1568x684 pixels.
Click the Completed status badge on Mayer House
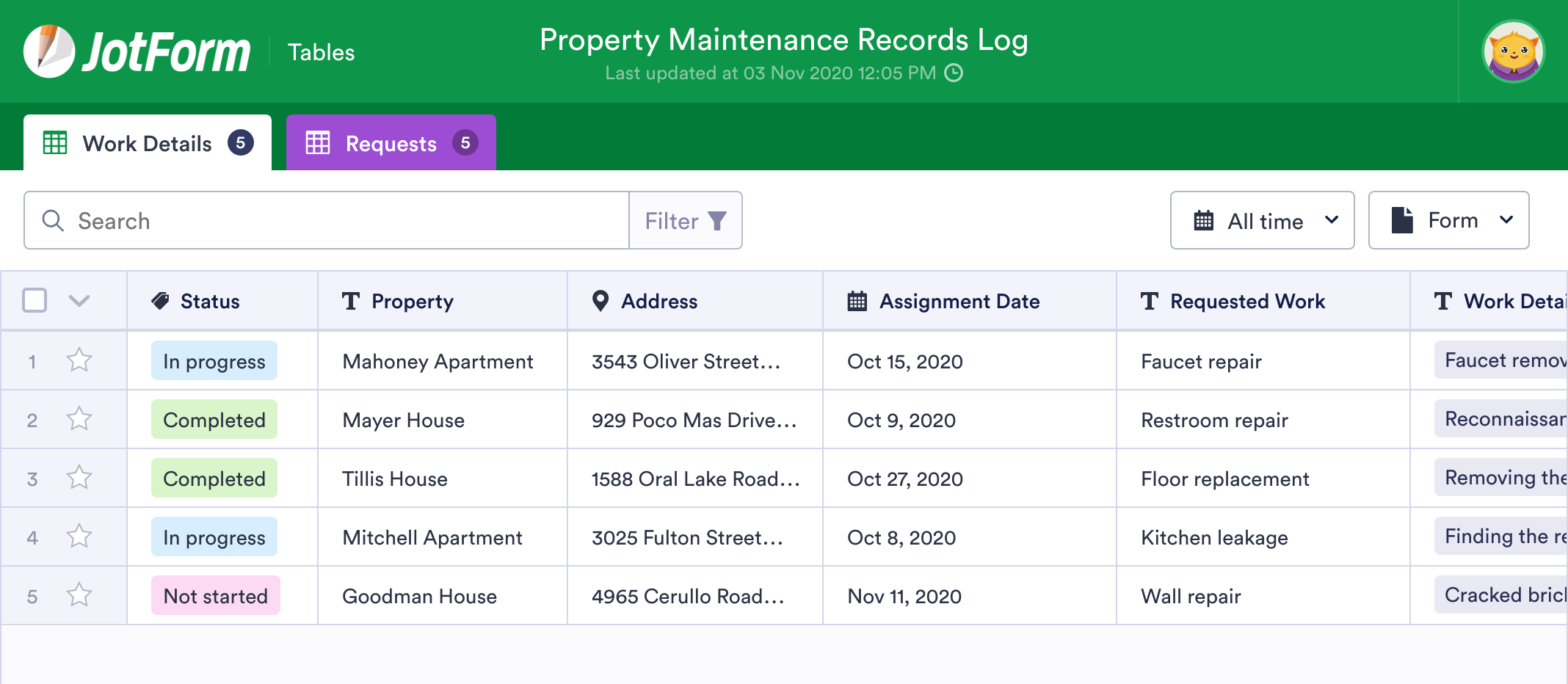(214, 419)
